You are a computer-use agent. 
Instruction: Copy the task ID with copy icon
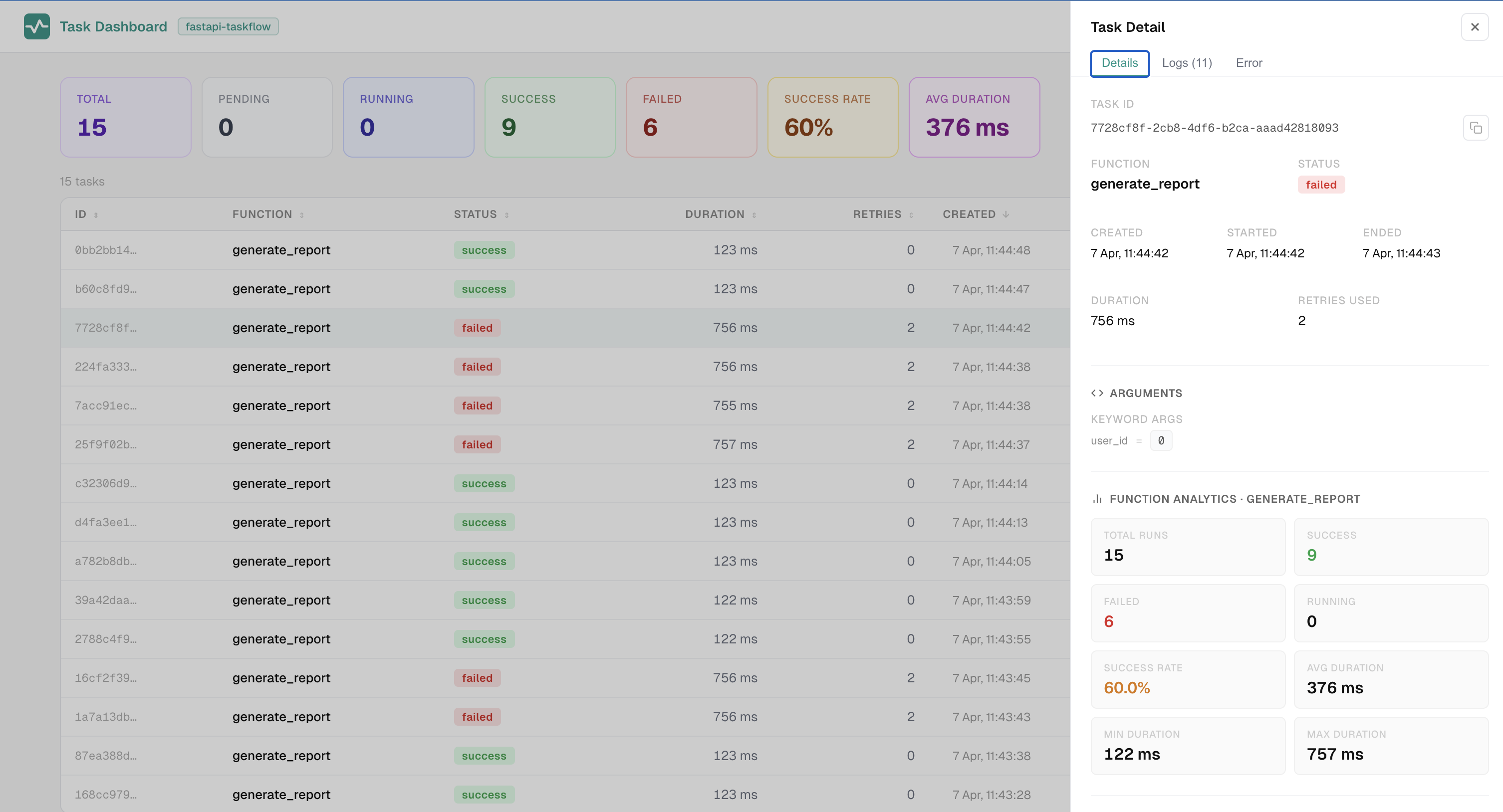click(1475, 128)
